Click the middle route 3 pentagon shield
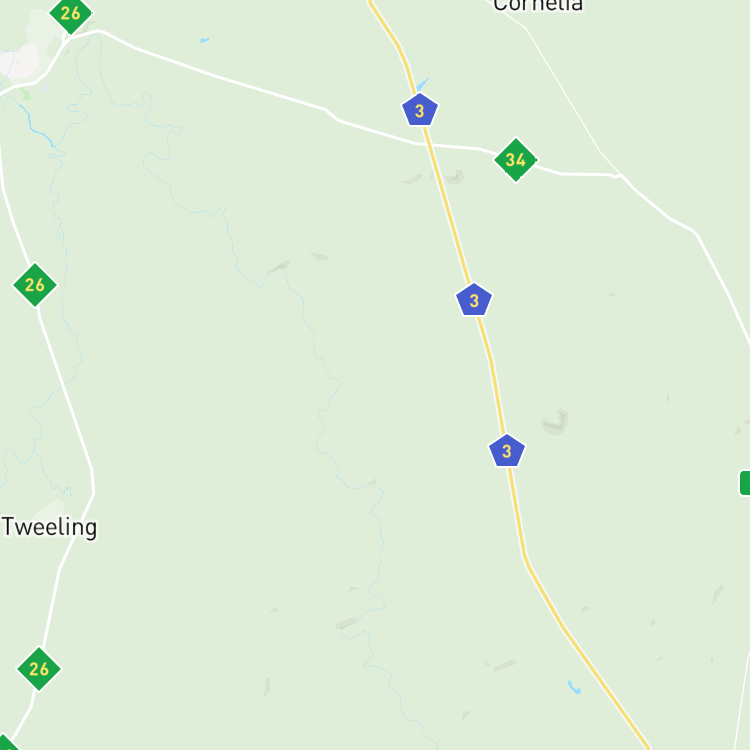The height and width of the screenshot is (750, 750). (x=474, y=300)
